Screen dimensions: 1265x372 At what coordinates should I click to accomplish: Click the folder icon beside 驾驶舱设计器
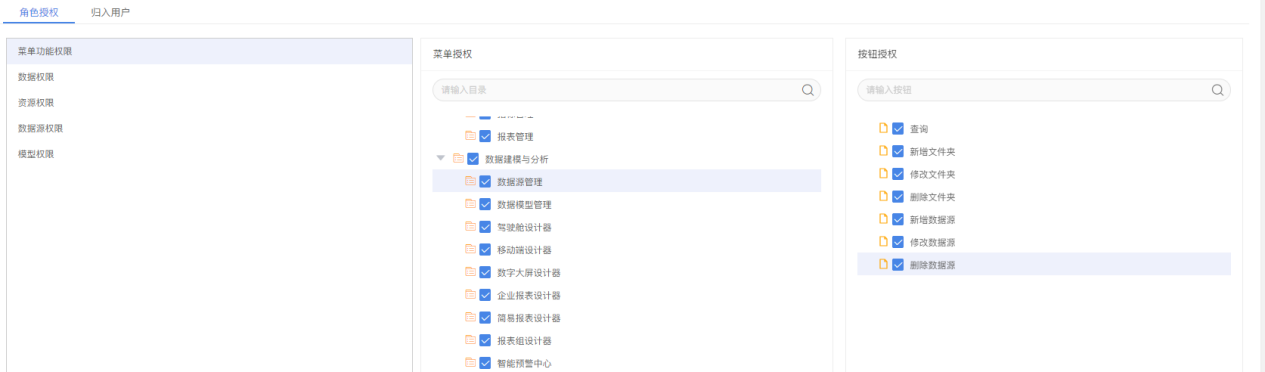[x=470, y=227]
